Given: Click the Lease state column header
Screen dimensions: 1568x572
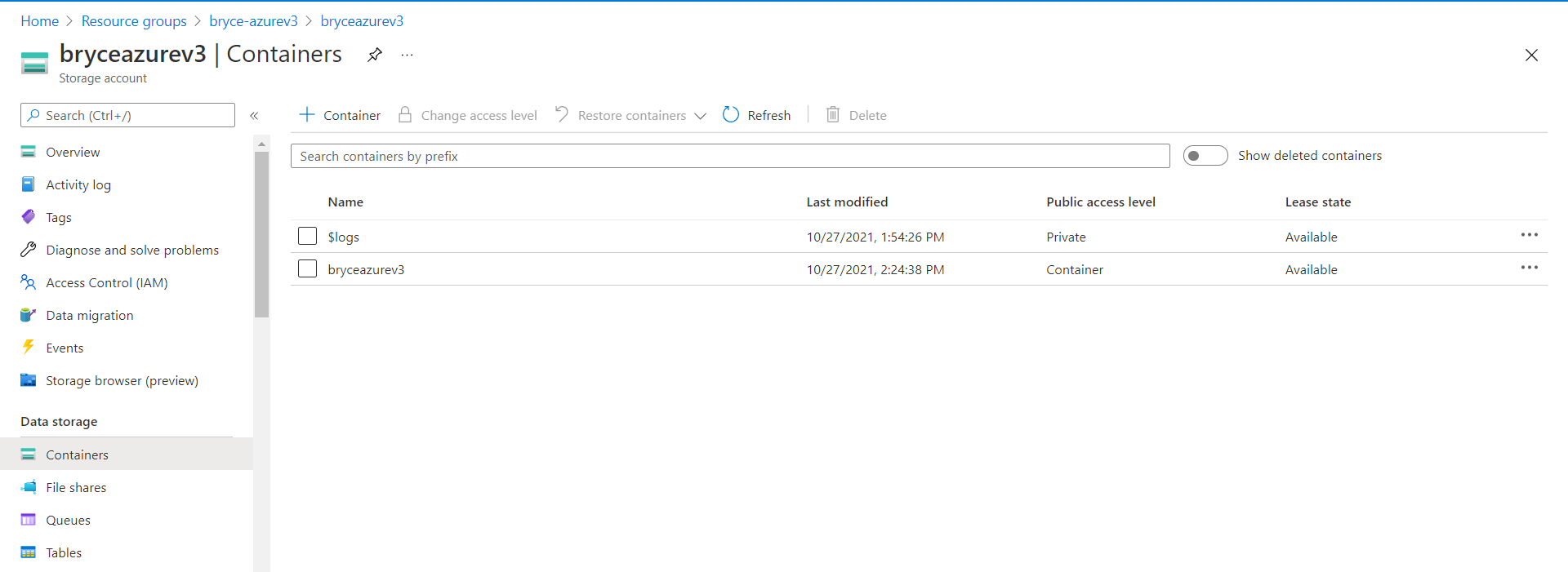Looking at the screenshot, I should (x=1317, y=202).
